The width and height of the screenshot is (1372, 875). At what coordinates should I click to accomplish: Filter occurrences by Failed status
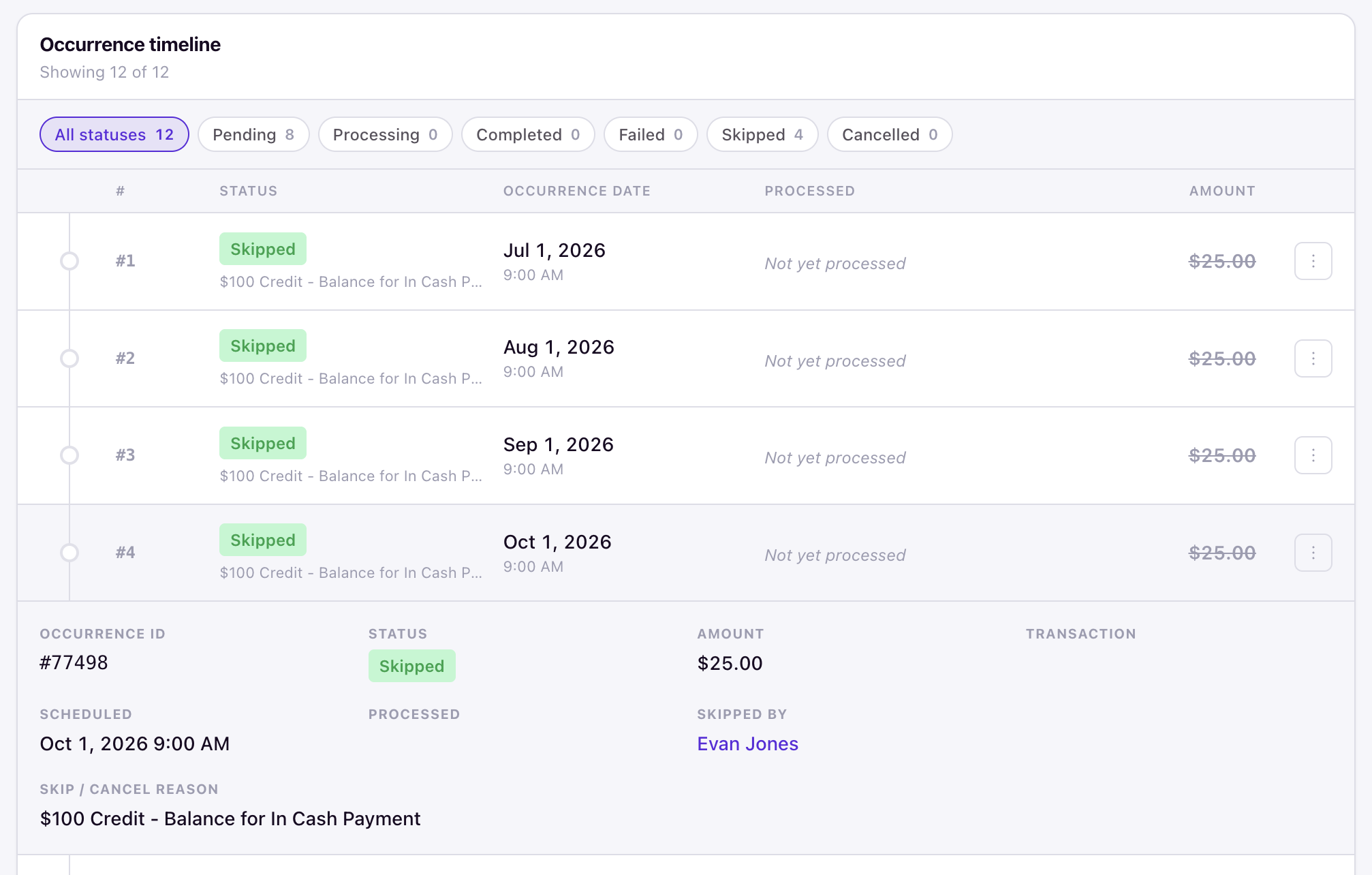click(651, 134)
